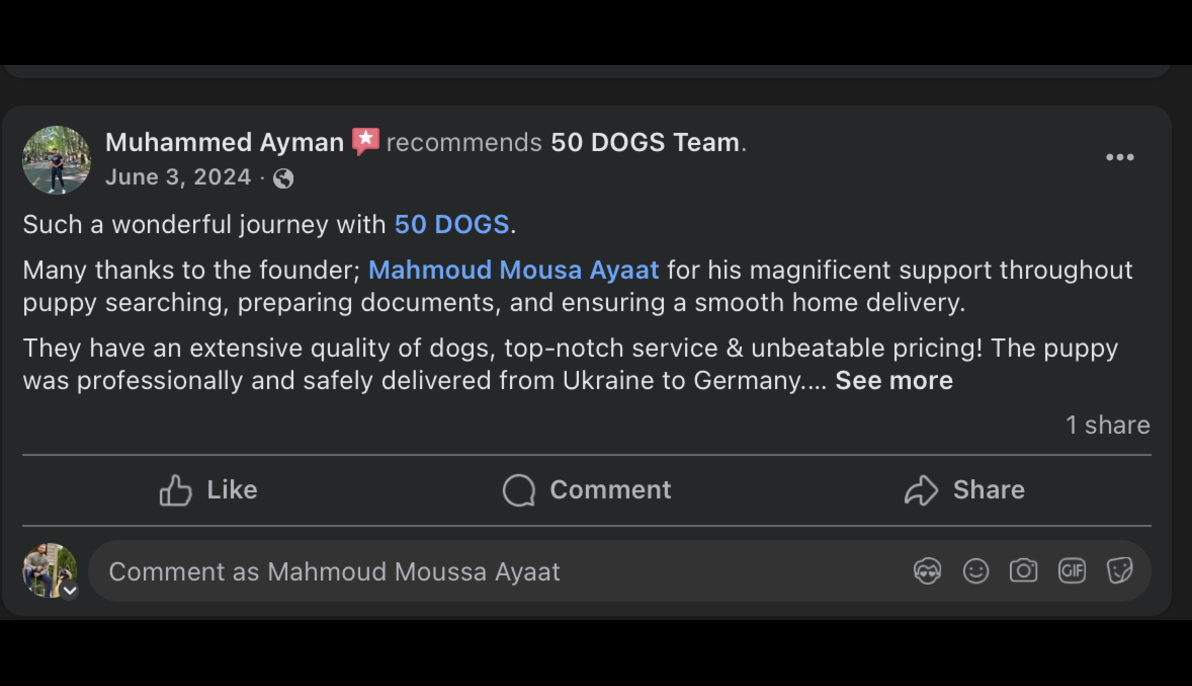Image resolution: width=1192 pixels, height=686 pixels.
Task: Like the 50 DOGS recommendation post
Action: (x=208, y=490)
